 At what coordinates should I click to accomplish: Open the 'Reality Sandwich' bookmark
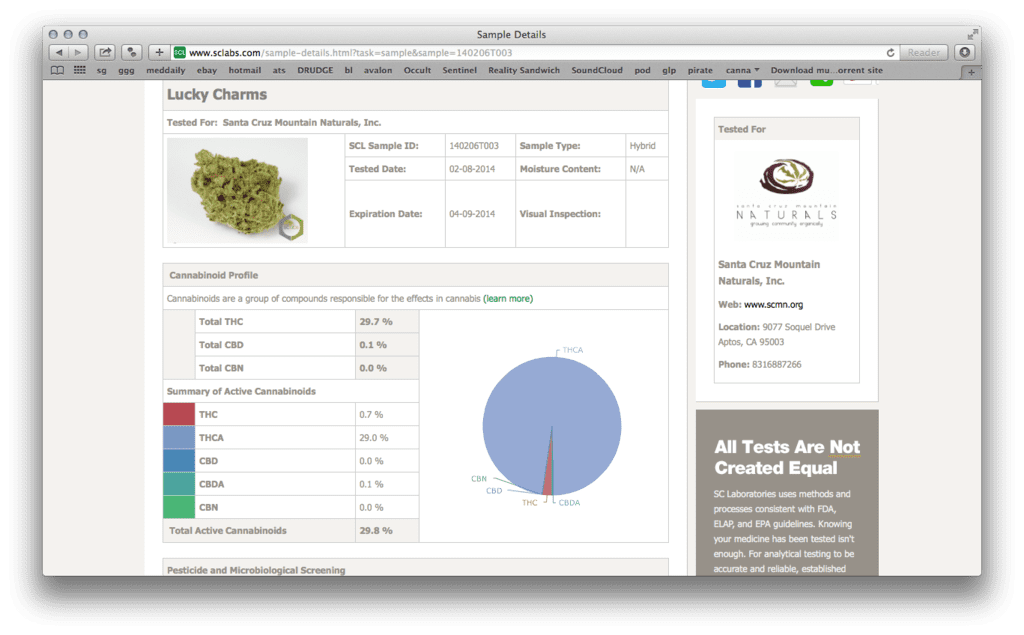[524, 71]
